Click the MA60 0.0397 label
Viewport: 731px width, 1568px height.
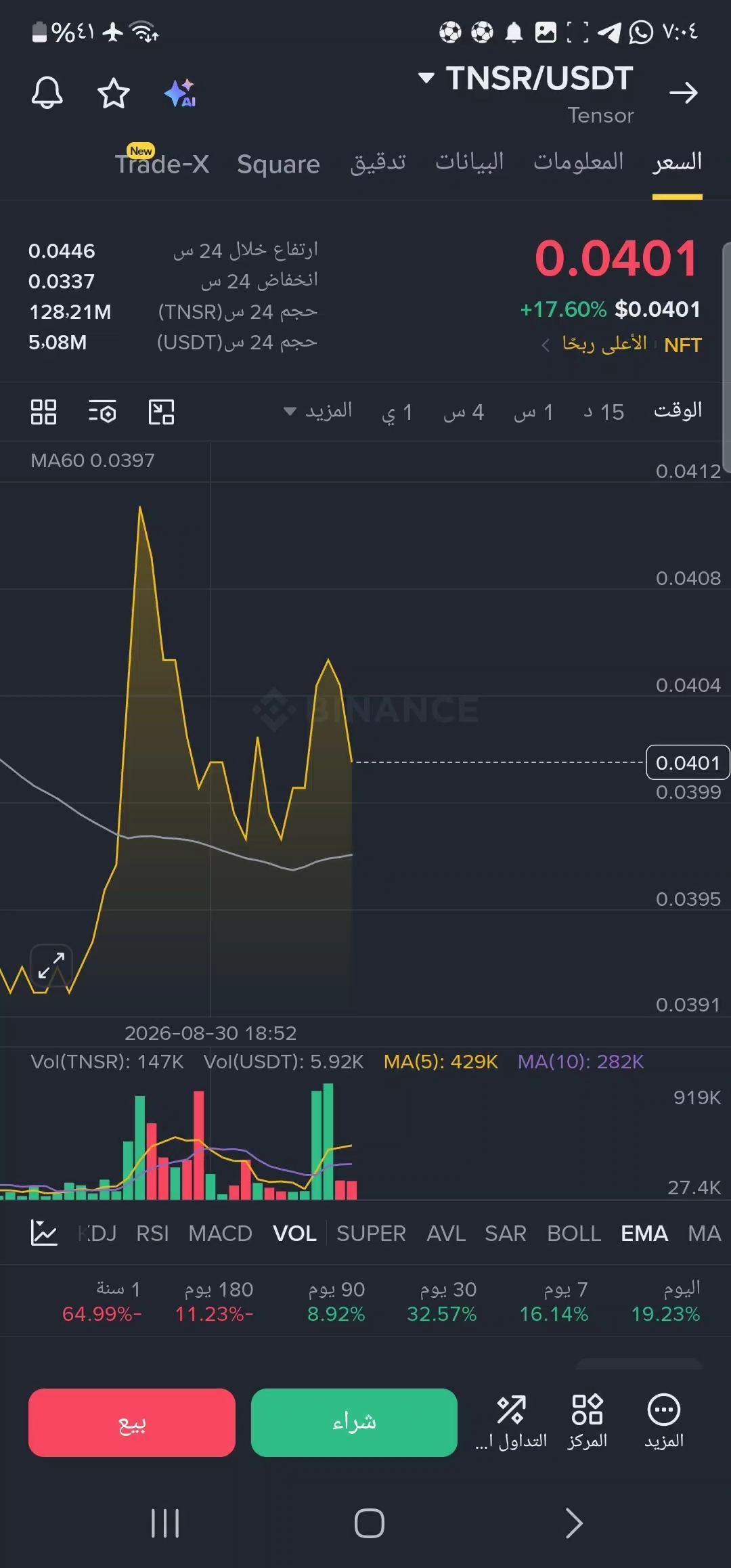[93, 460]
